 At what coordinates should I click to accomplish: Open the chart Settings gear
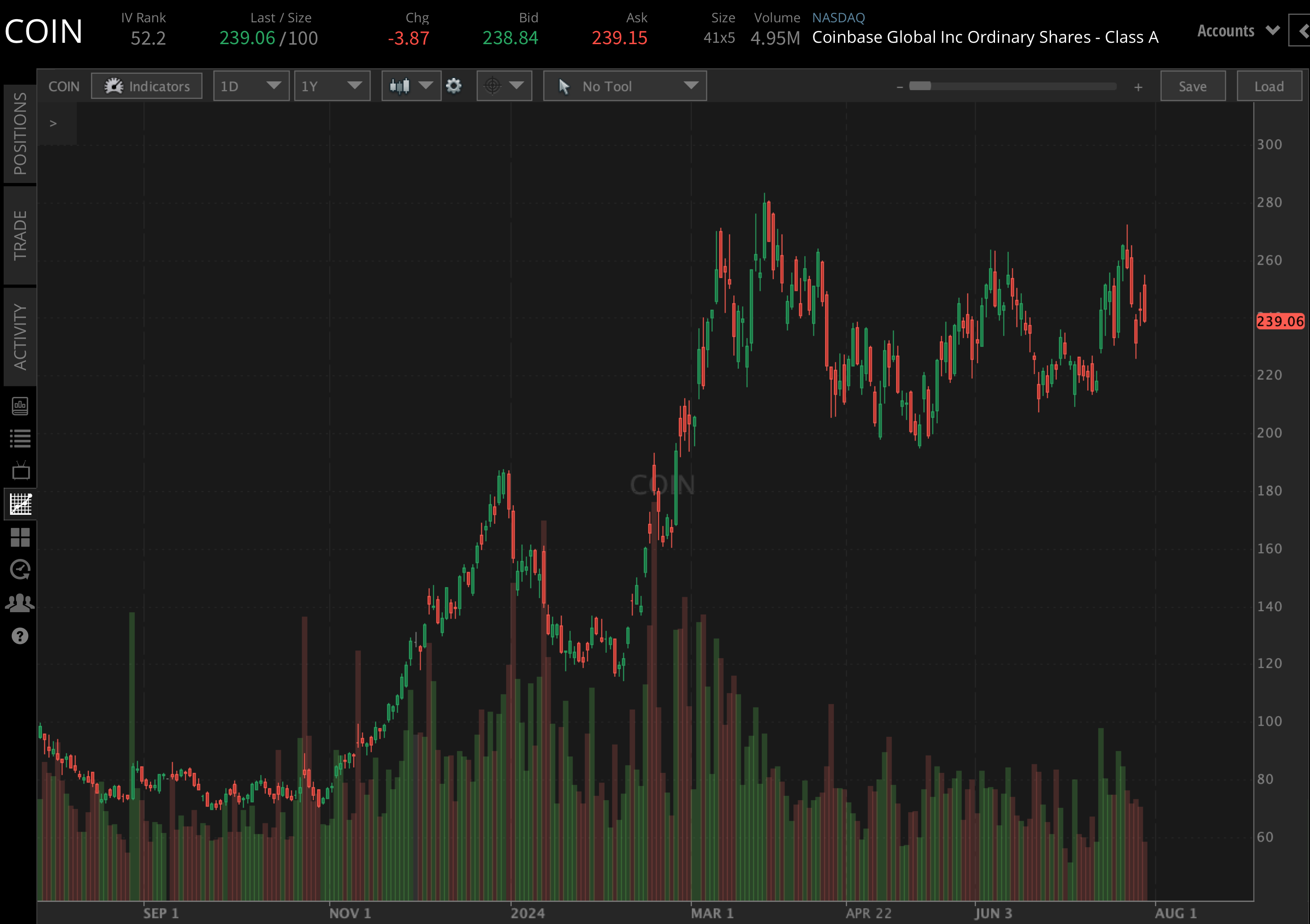click(455, 86)
